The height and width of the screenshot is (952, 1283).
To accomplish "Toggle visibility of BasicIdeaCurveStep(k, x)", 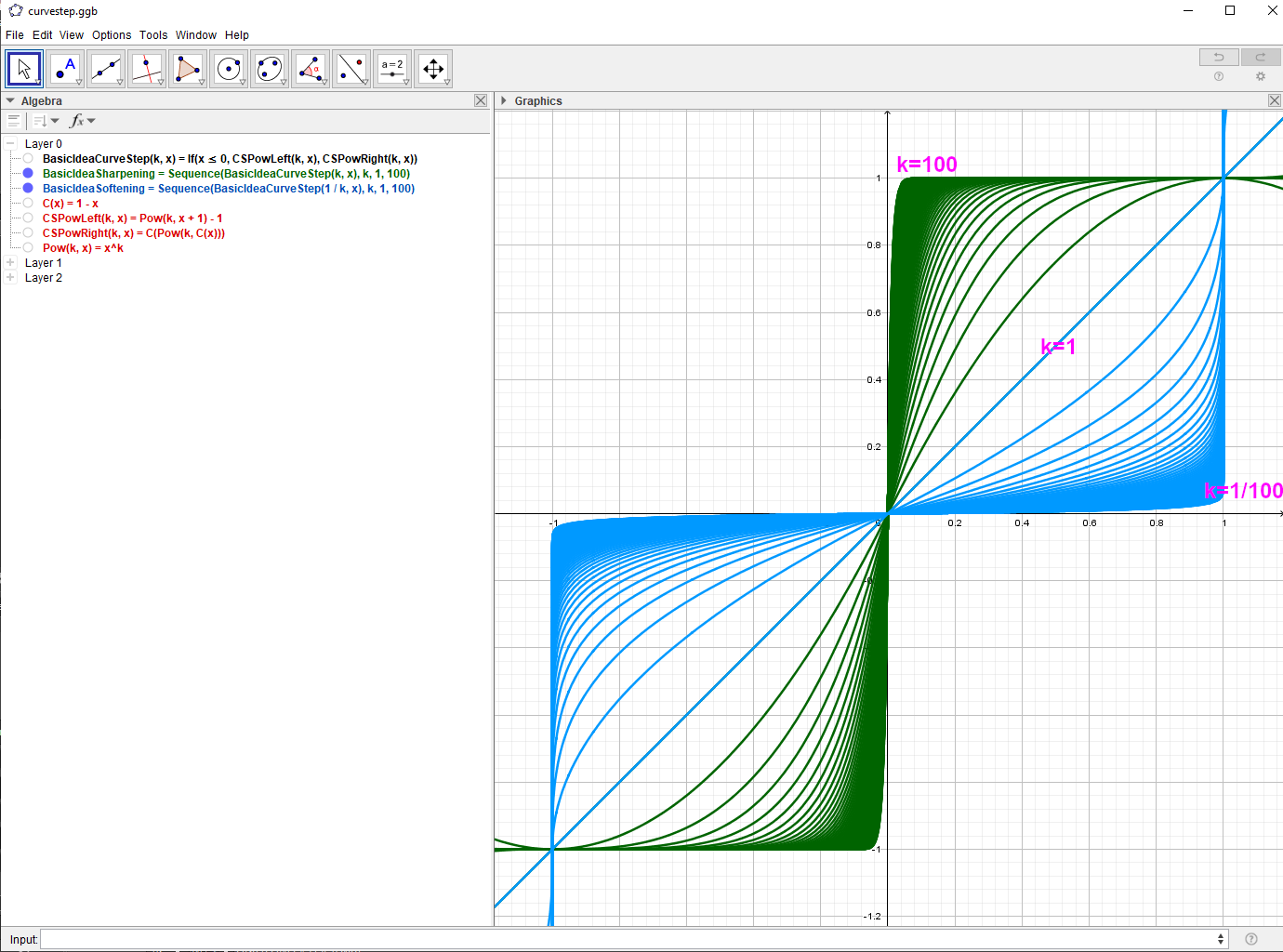I will [x=28, y=159].
